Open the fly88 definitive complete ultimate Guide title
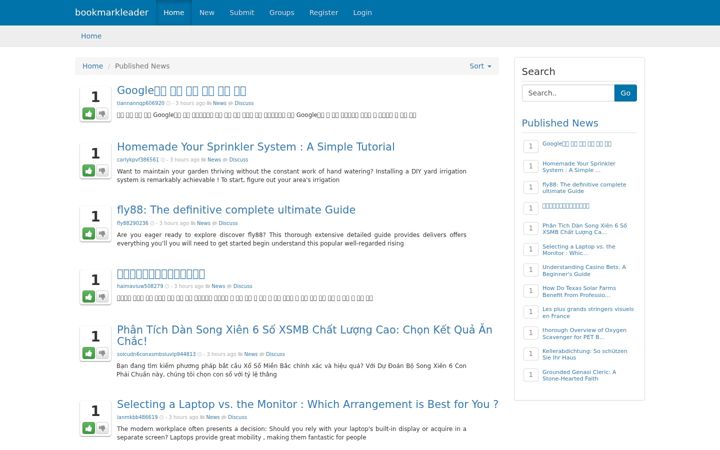The image size is (720, 450). [x=236, y=210]
